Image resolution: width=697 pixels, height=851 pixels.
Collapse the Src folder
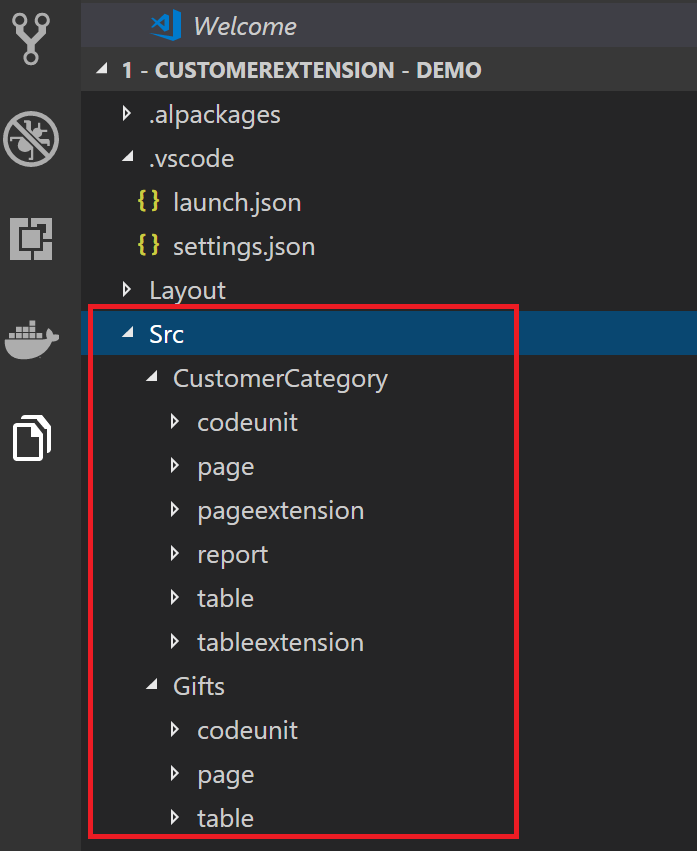(389, 334)
